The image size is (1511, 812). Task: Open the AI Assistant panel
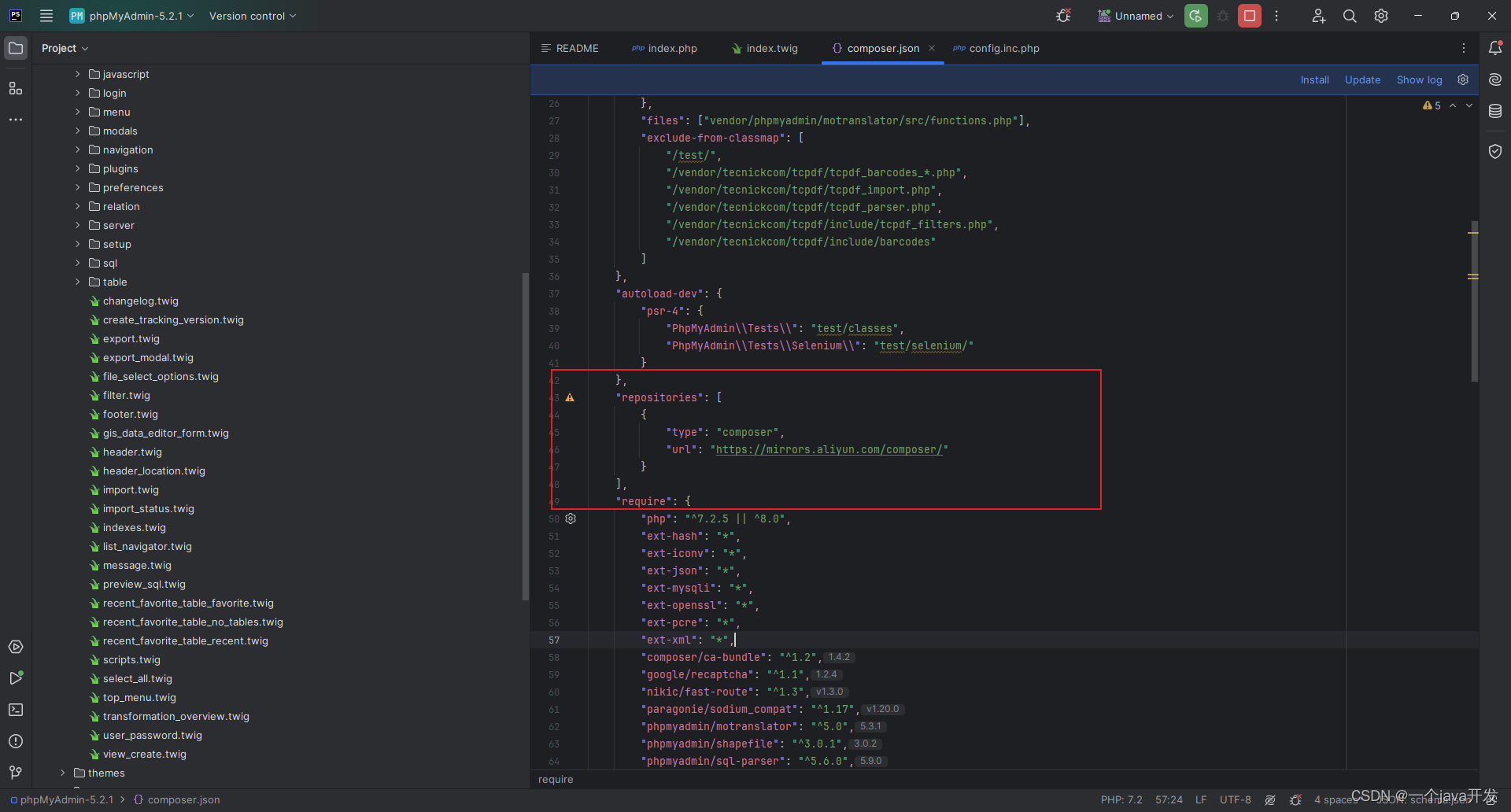(x=1496, y=79)
